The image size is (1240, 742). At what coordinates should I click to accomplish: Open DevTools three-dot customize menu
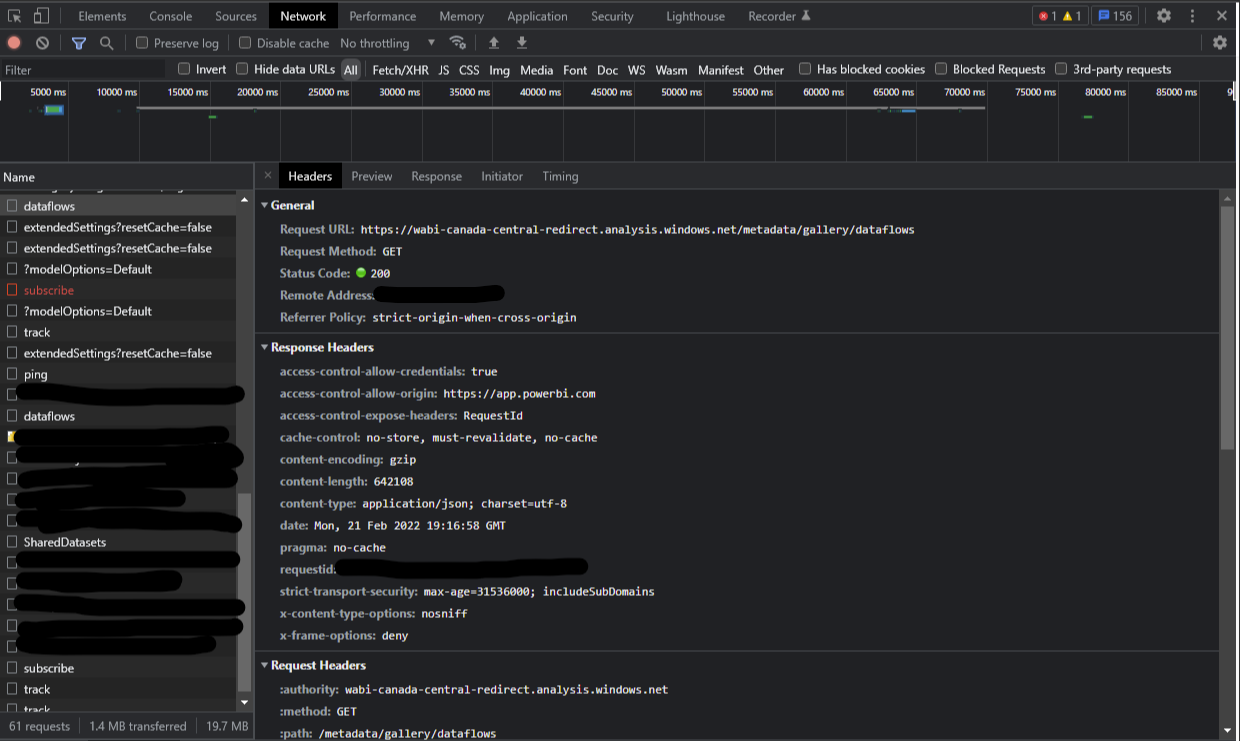(1193, 16)
